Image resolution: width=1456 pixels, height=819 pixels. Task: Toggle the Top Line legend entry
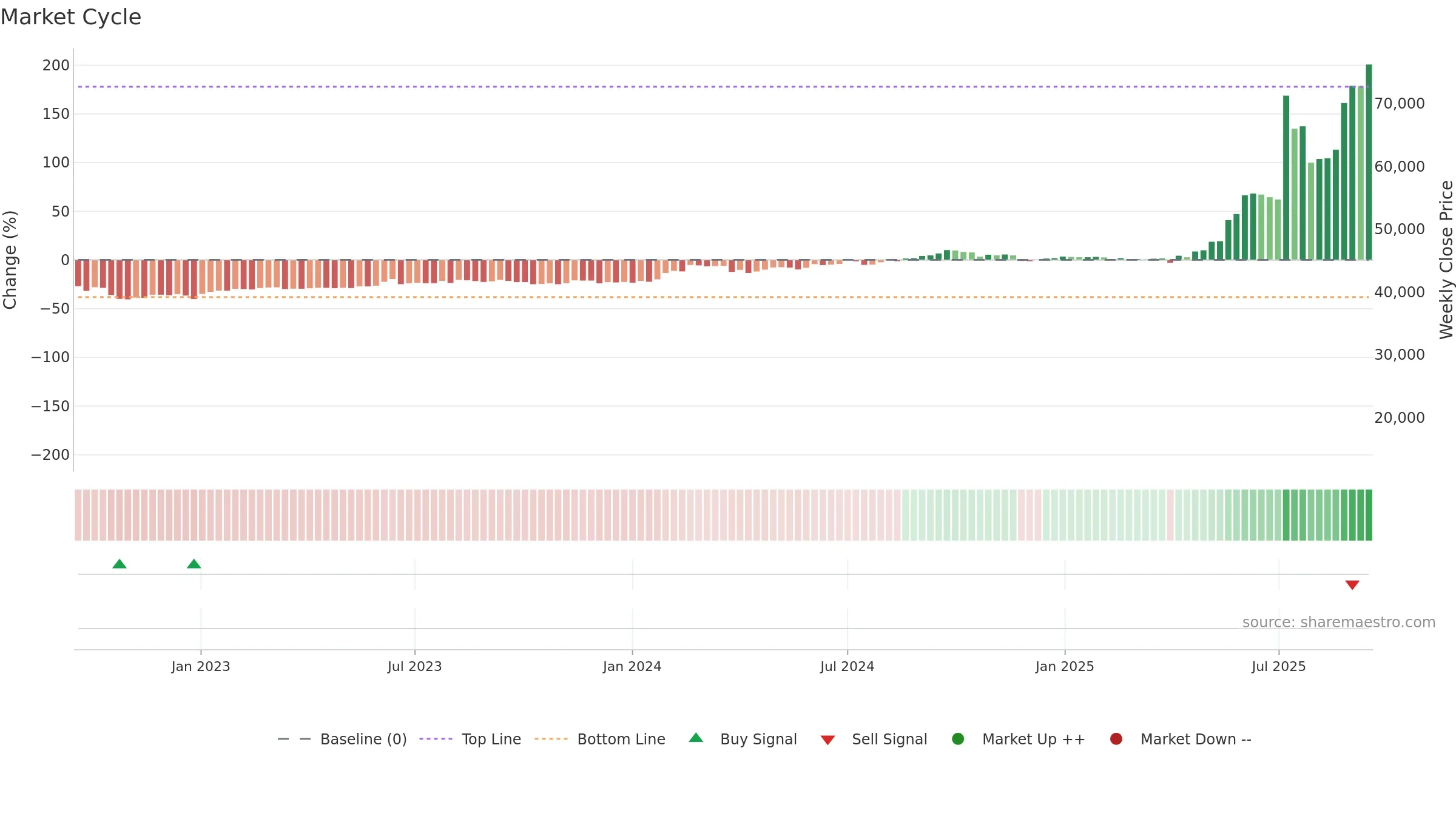(x=470, y=739)
